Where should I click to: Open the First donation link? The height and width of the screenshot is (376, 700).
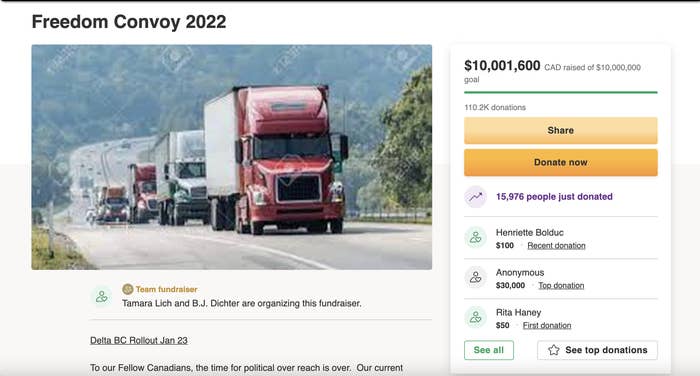547,326
